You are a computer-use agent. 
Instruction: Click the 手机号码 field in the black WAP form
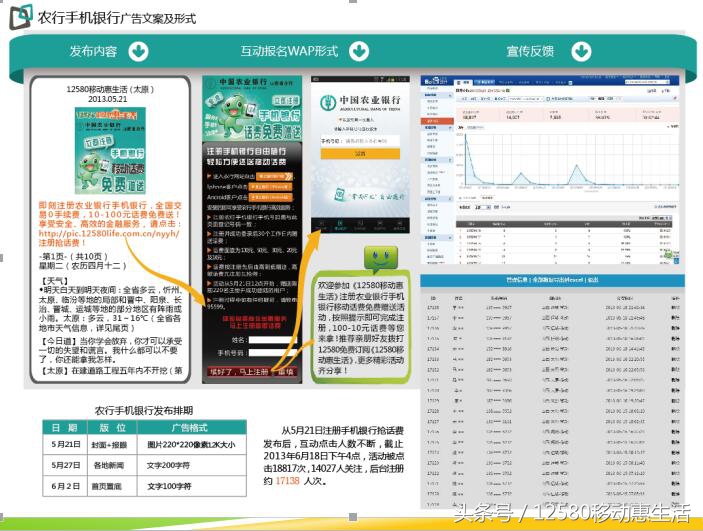tap(273, 353)
